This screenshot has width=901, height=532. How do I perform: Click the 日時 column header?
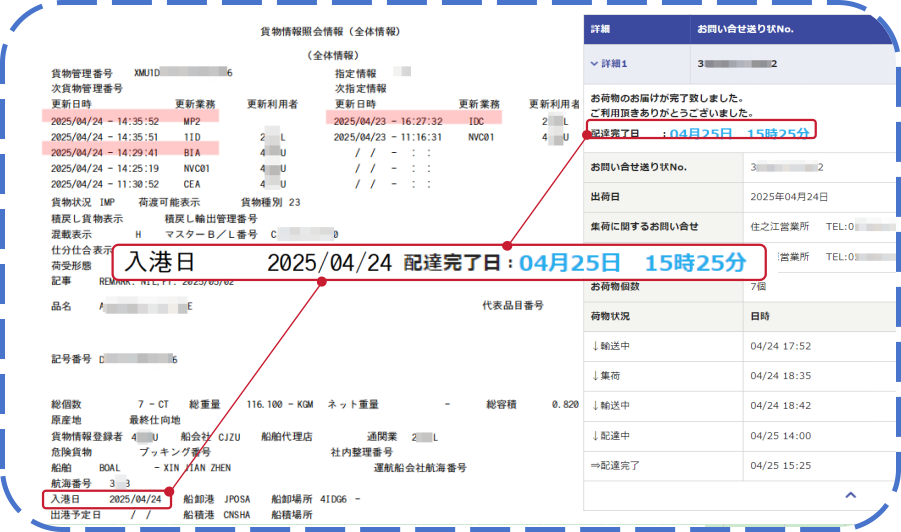pos(759,316)
